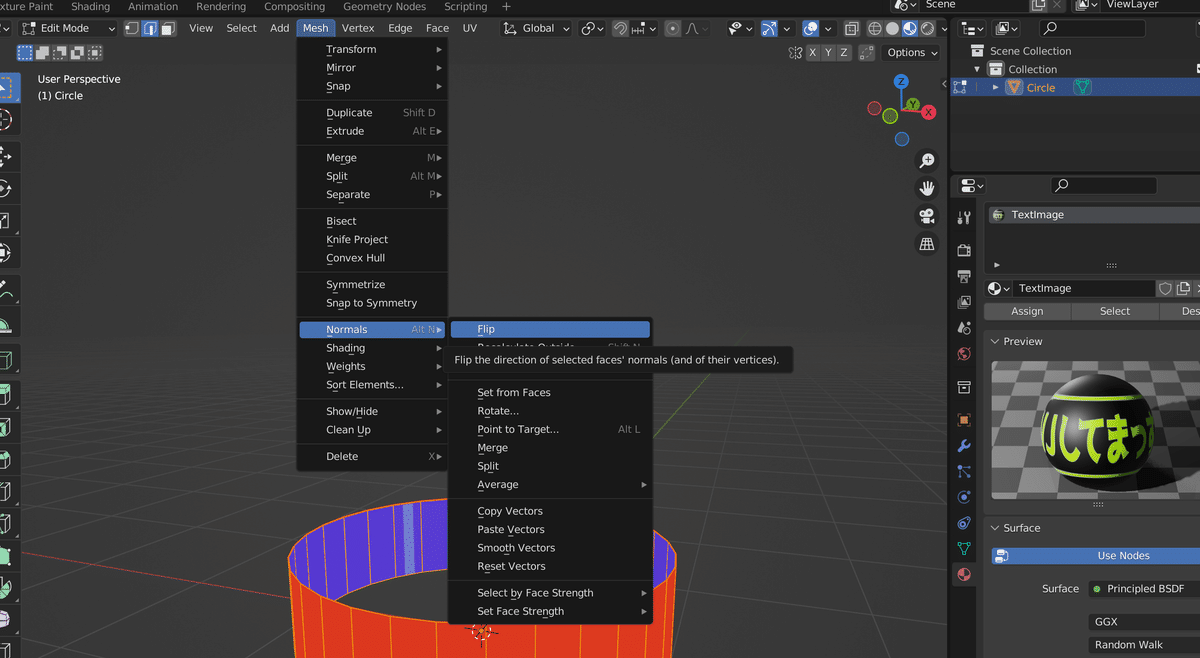
Task: Click the material Select button
Action: 1115,311
